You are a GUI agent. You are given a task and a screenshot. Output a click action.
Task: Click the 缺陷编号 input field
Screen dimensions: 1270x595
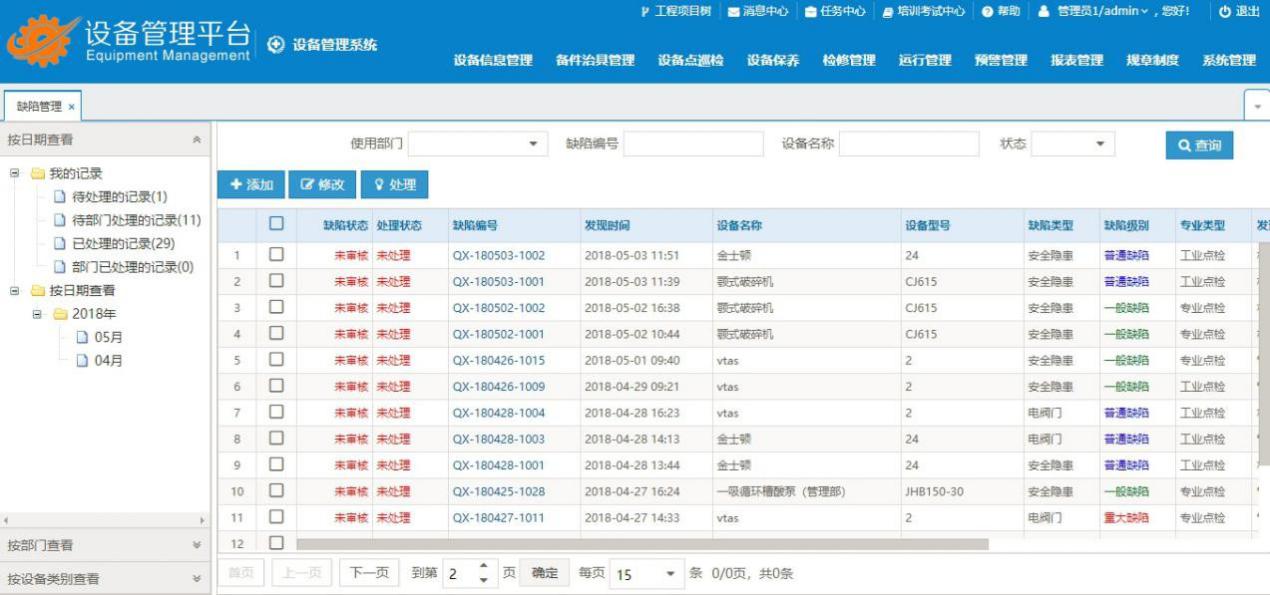tap(693, 144)
